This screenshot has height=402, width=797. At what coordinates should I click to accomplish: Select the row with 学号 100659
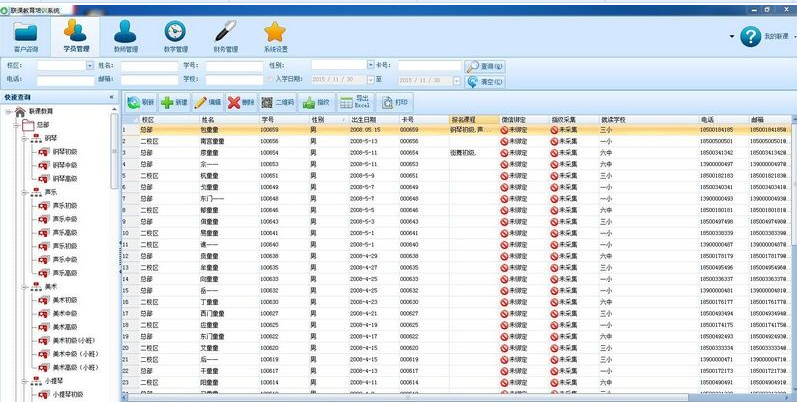click(456, 130)
